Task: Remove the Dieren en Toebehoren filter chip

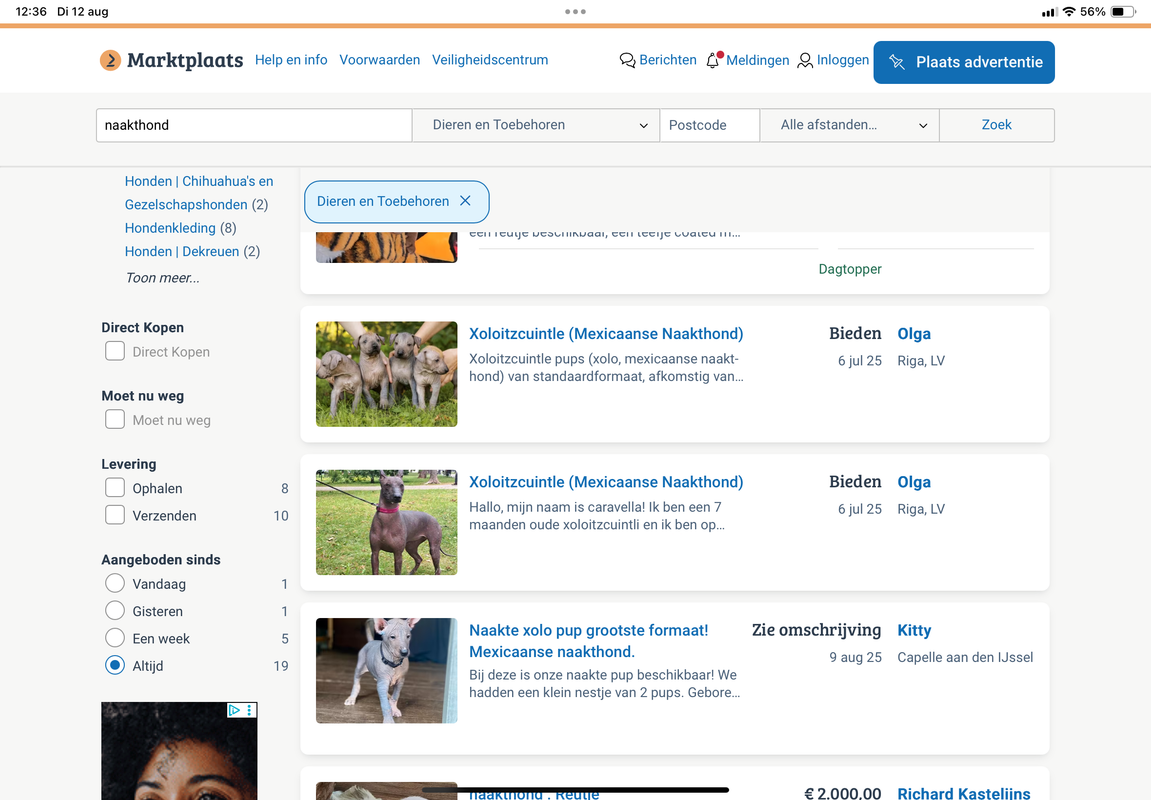Action: tap(465, 201)
